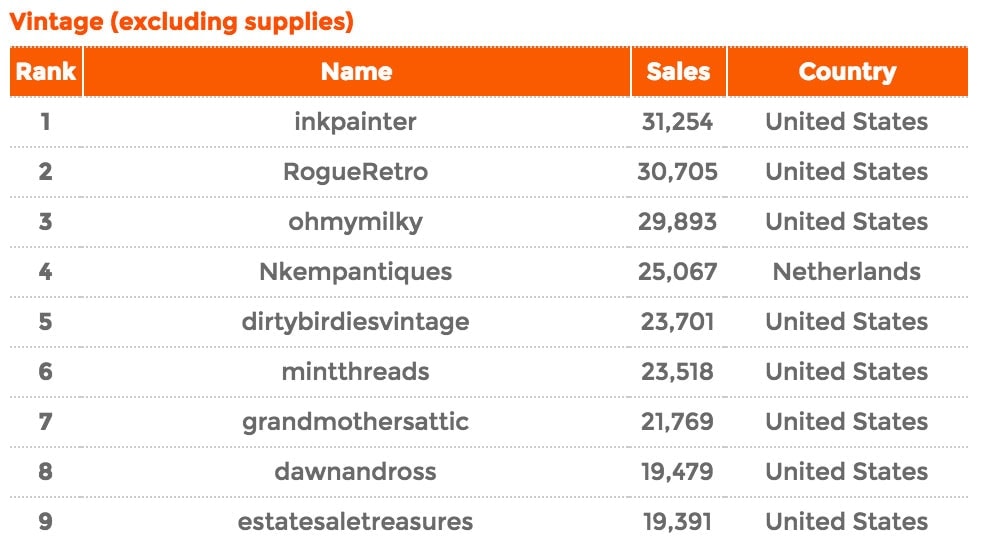
Task: Click the Vintage (excluding supplies) heading
Action: pos(181,21)
